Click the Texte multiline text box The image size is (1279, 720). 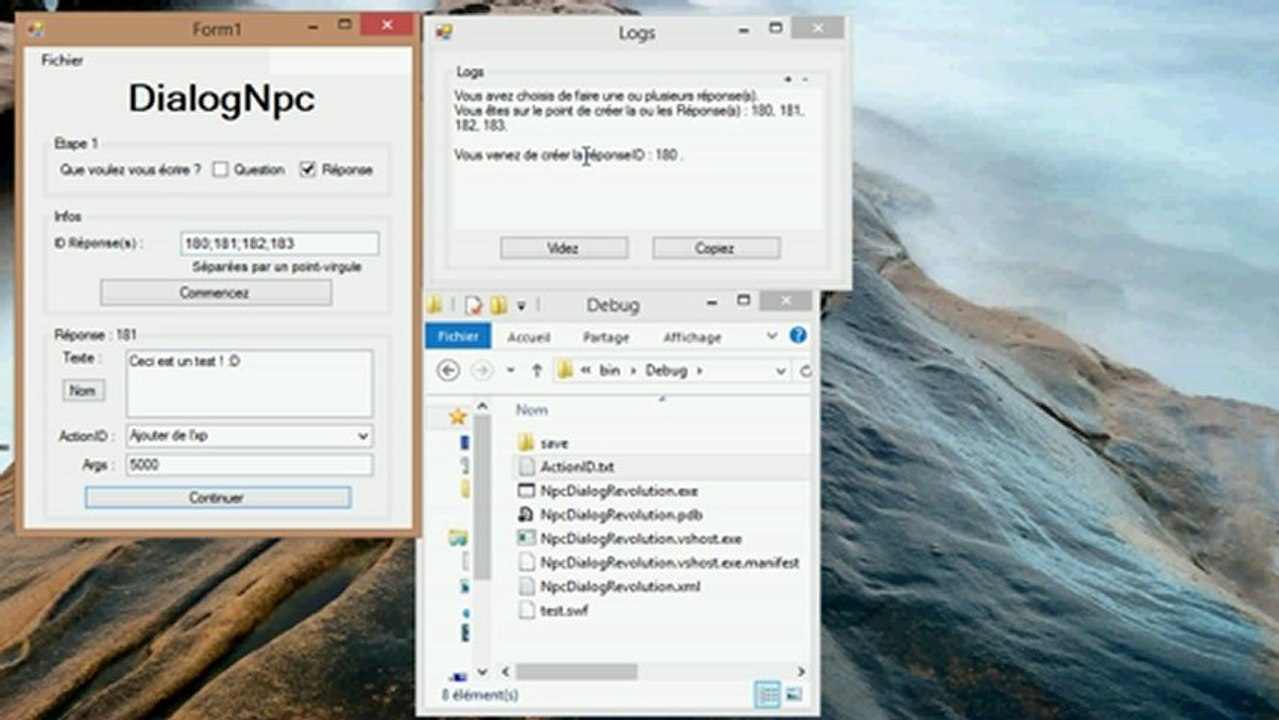pos(250,383)
